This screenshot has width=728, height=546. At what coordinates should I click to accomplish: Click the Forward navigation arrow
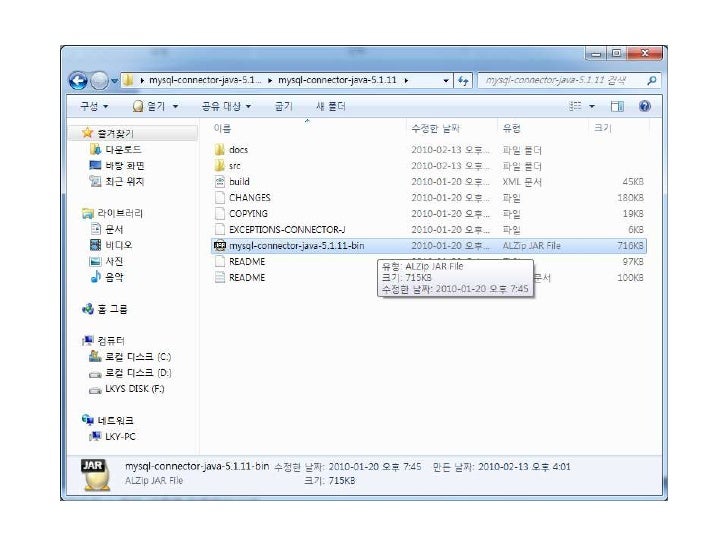(99, 81)
